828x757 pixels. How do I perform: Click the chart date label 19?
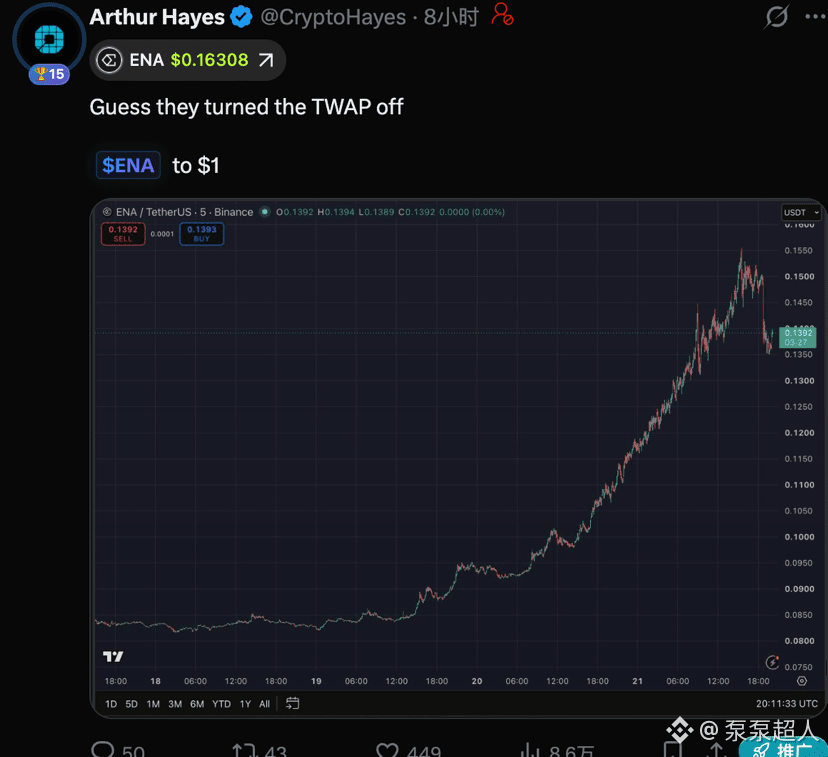click(x=316, y=681)
